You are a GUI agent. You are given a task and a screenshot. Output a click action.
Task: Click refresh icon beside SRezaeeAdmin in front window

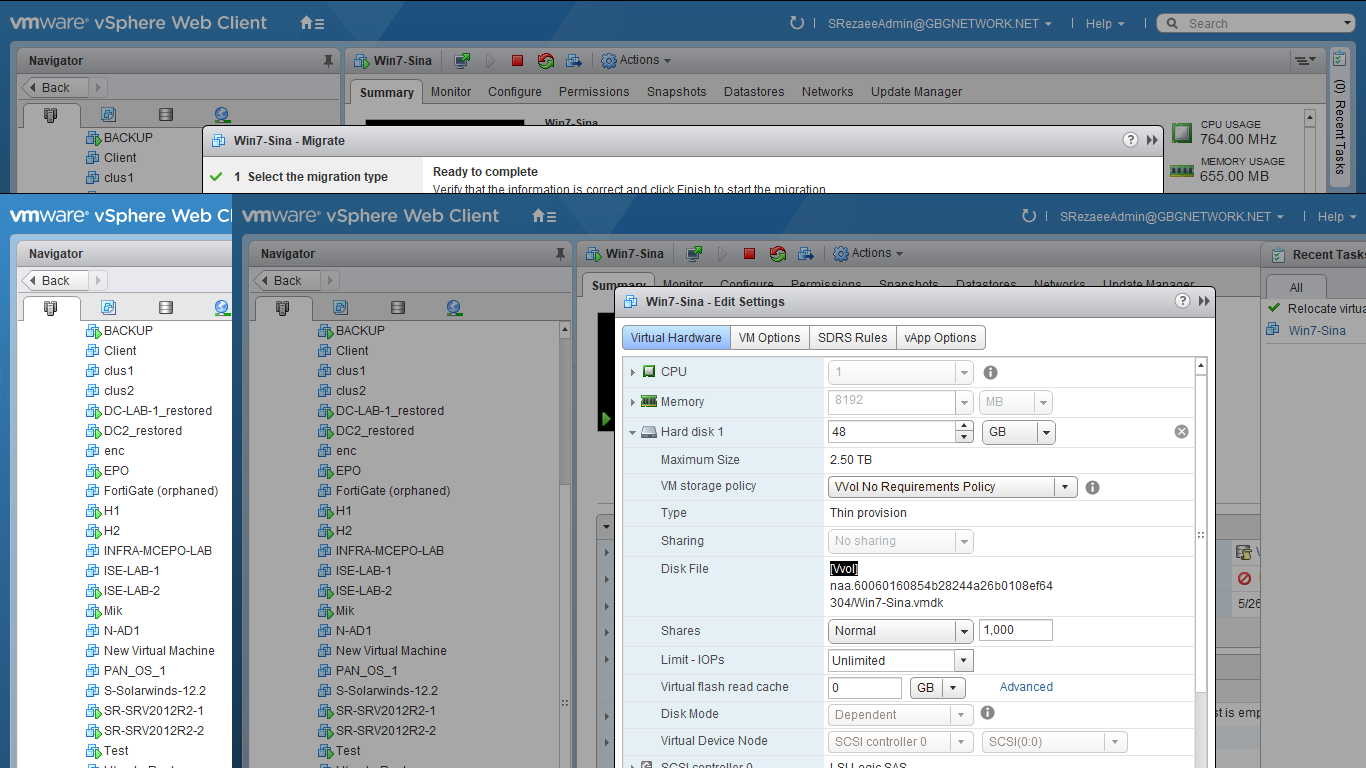click(1029, 216)
